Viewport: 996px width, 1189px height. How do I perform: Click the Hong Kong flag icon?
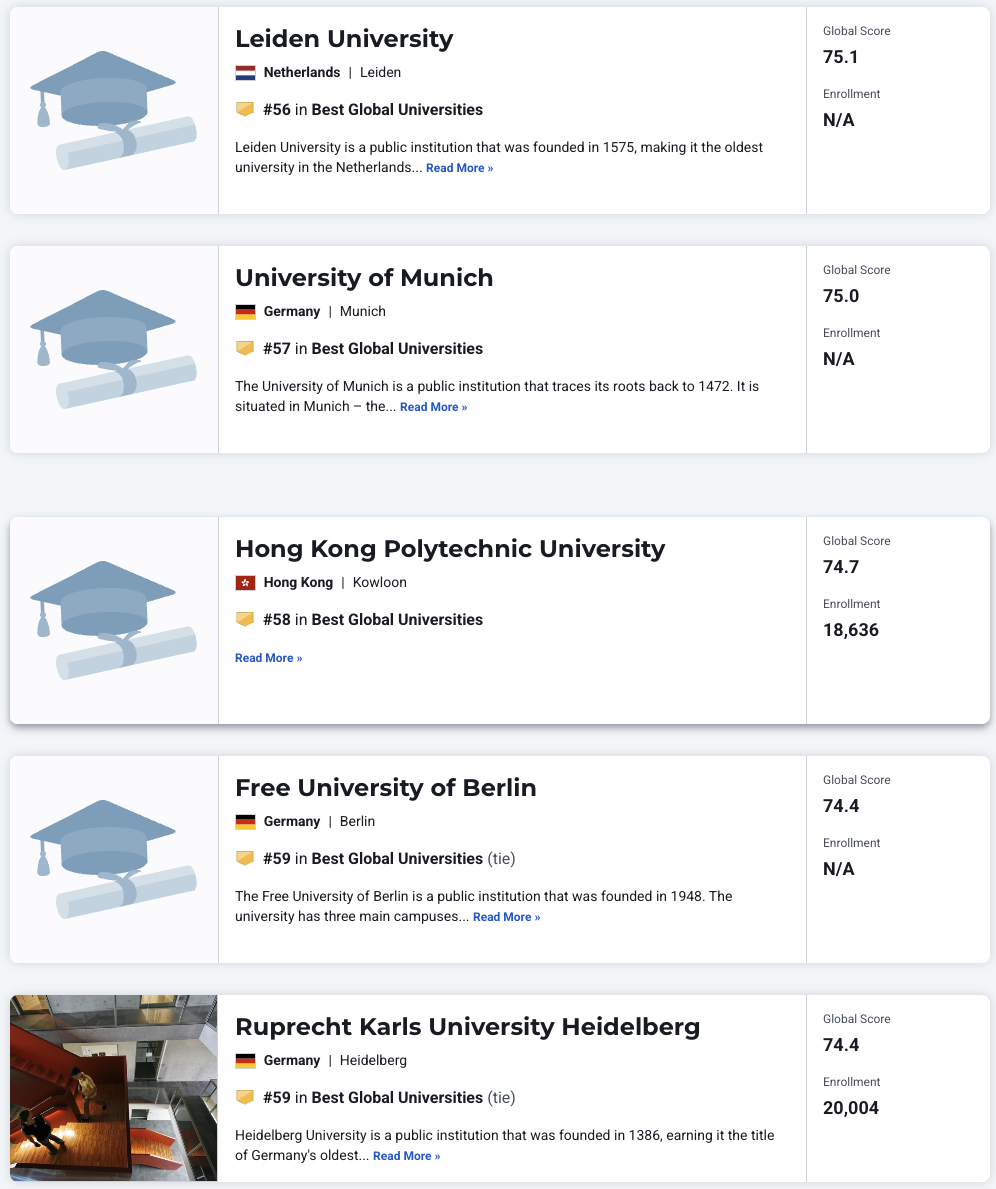245,582
